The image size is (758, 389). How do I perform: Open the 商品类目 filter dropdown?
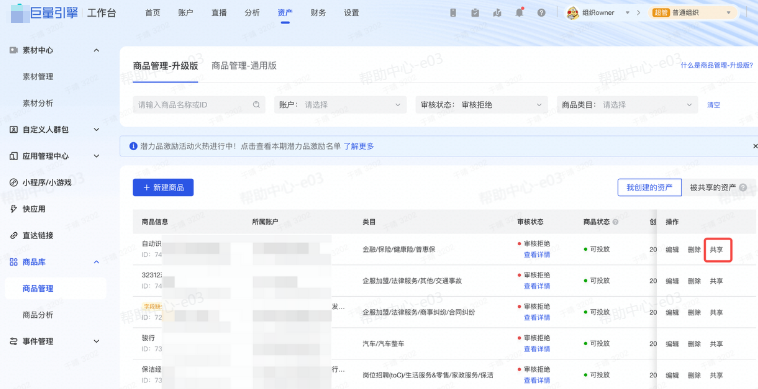click(x=627, y=105)
